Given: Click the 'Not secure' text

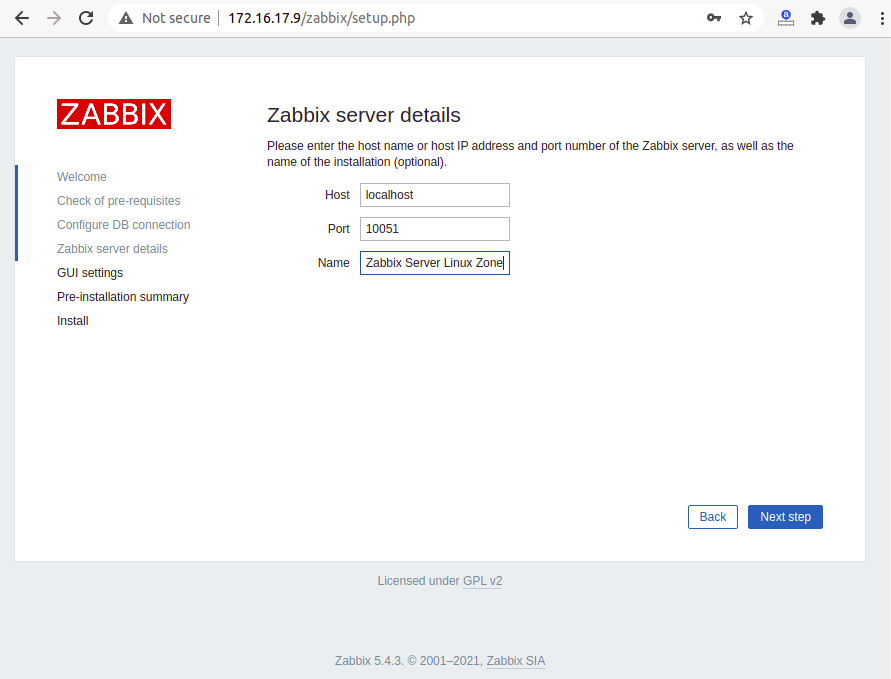Looking at the screenshot, I should click(x=176, y=18).
